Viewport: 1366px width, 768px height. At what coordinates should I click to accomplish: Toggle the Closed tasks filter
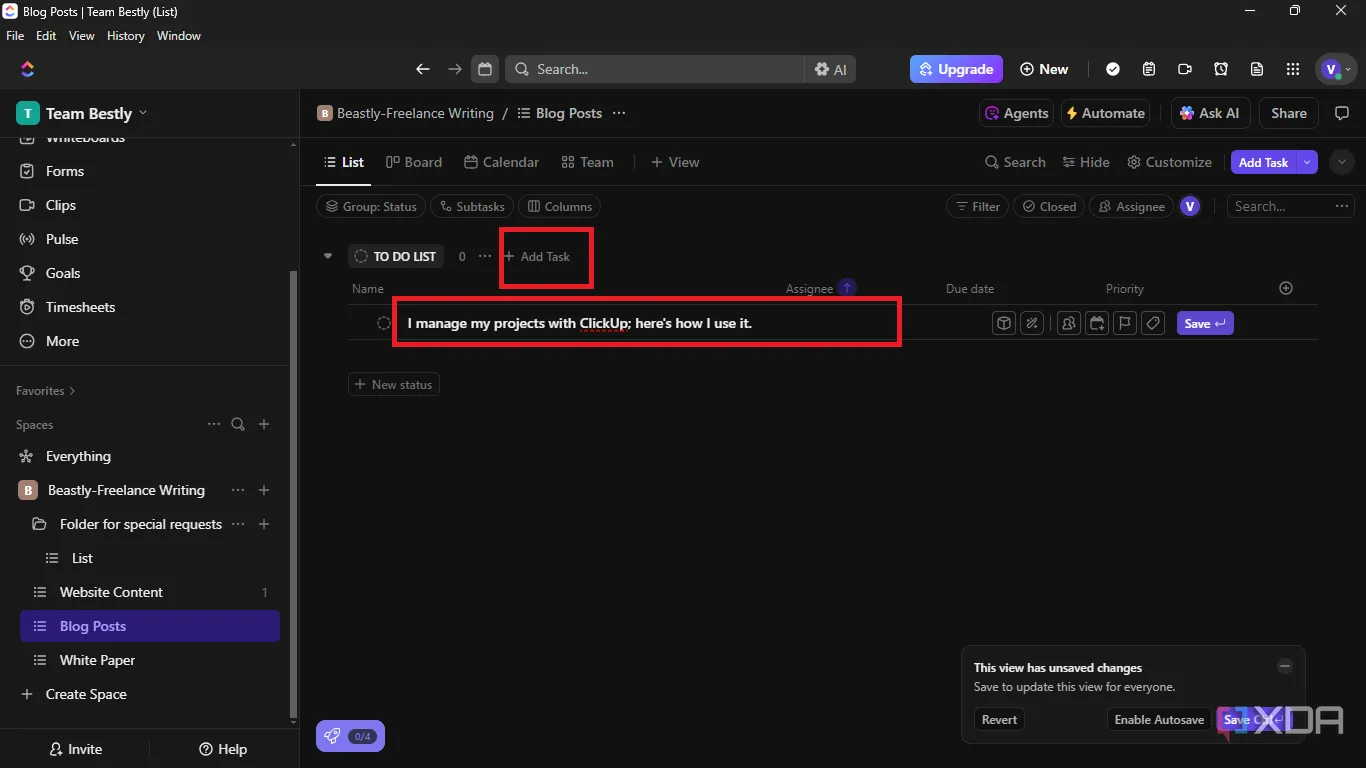(1048, 206)
